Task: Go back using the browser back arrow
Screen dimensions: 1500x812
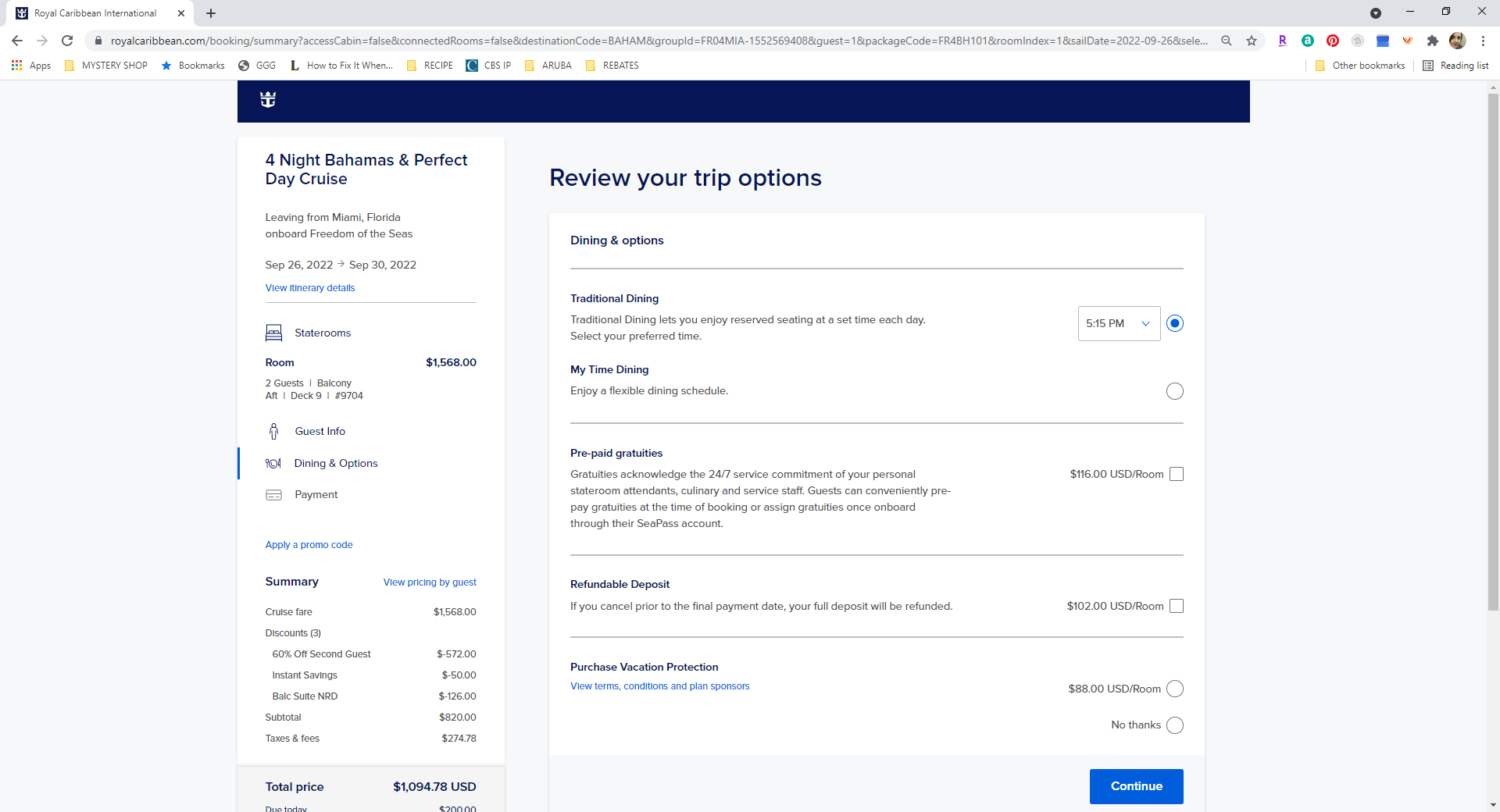Action: coord(17,41)
